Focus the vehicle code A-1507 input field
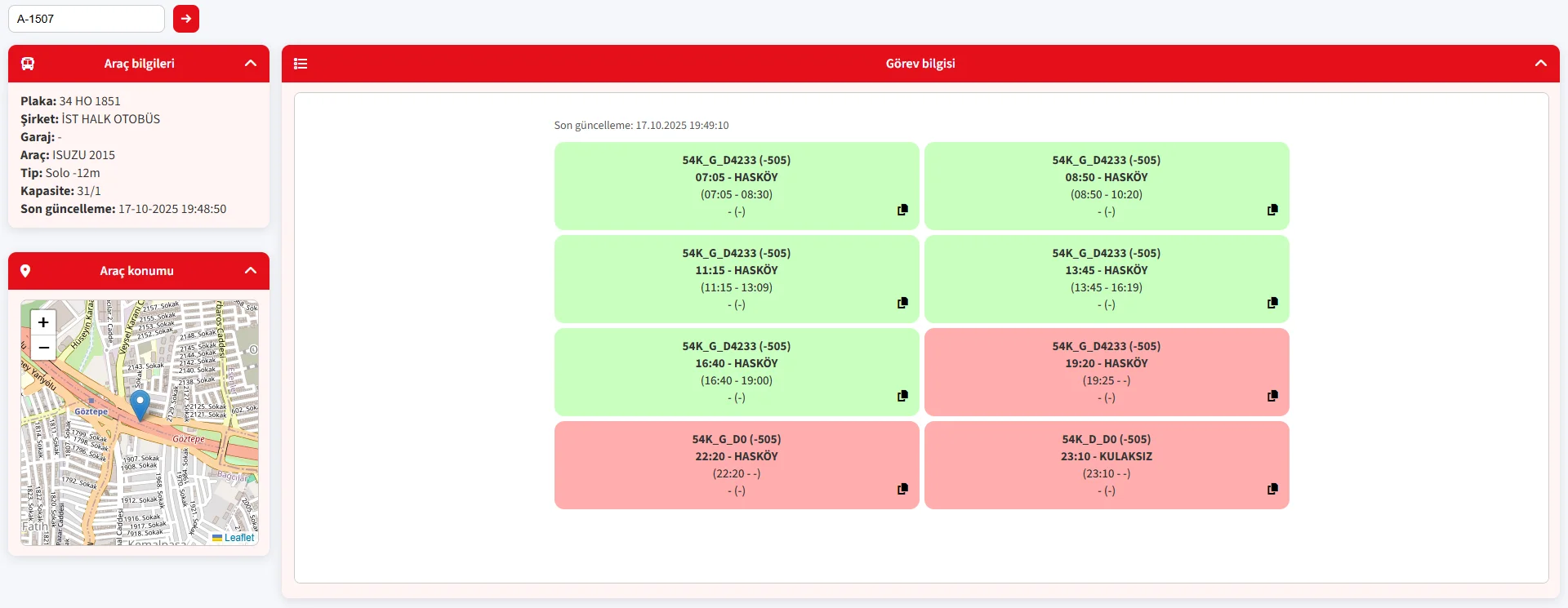 (x=87, y=19)
